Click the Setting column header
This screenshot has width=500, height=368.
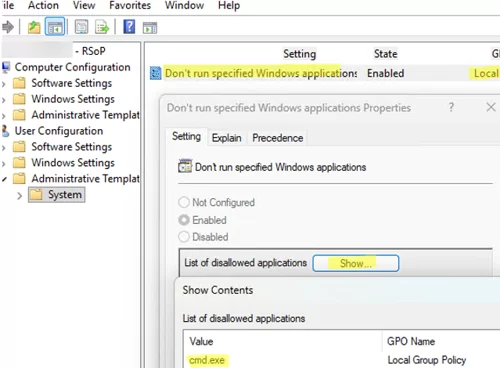pyautogui.click(x=299, y=54)
